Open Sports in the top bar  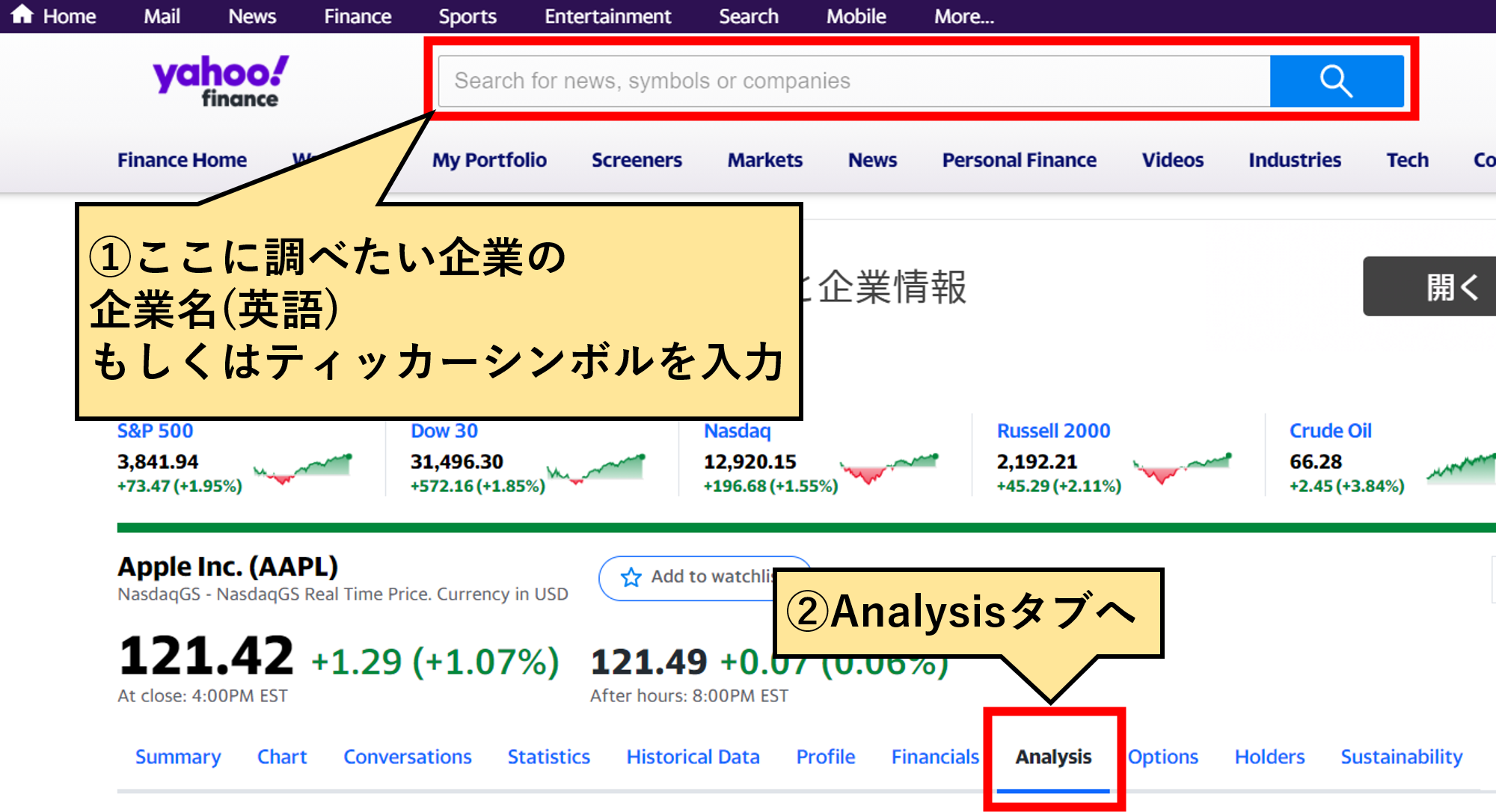[x=467, y=16]
